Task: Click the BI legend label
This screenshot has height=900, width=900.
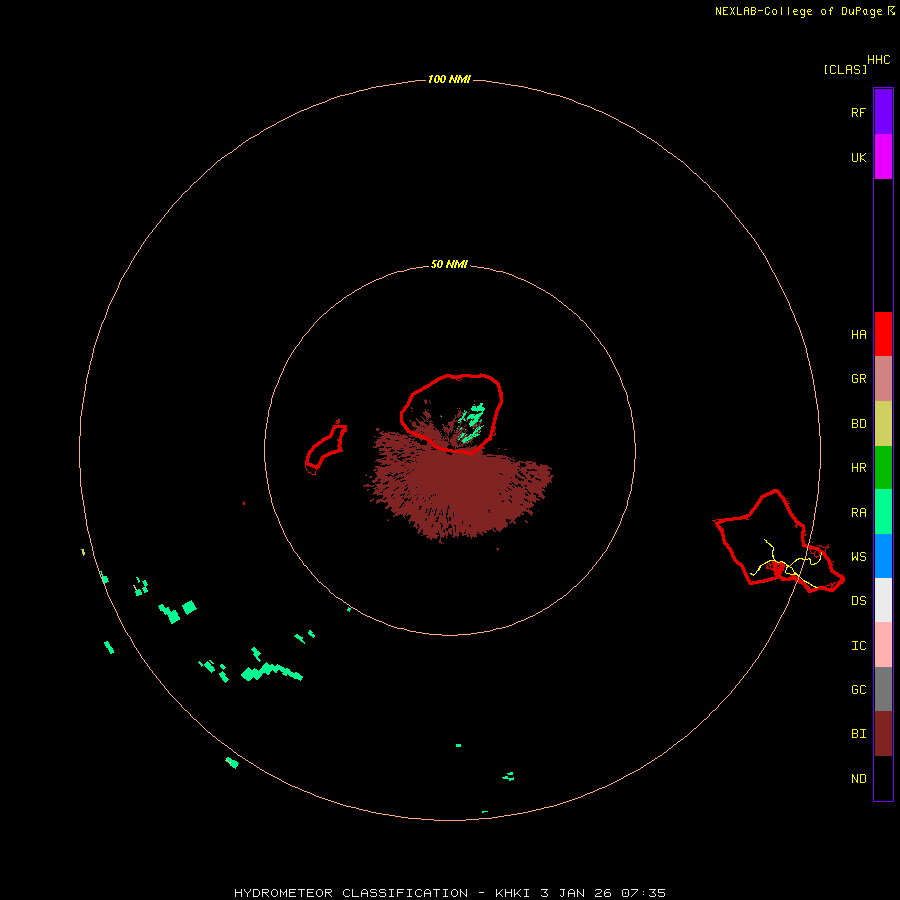Action: tap(858, 734)
